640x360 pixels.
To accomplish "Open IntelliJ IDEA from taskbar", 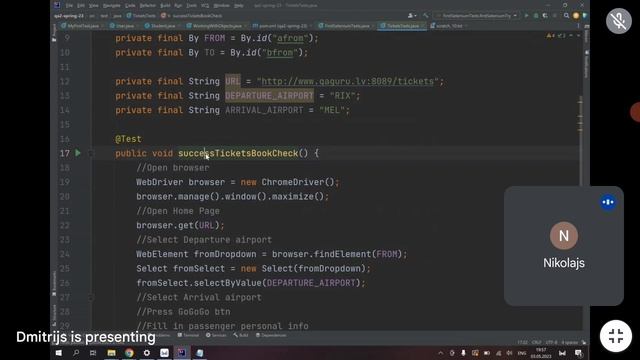I will point(182,353).
